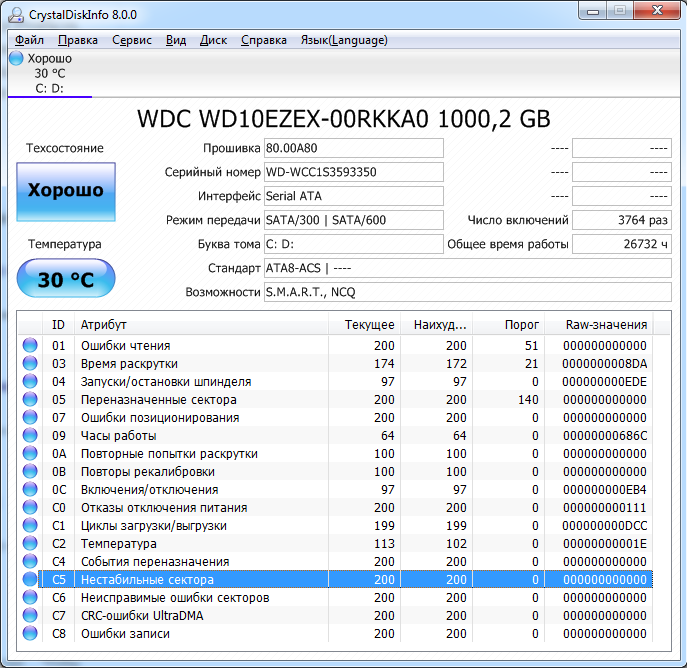687x668 pixels.
Task: Click status icon for C5 Нестабильные сектора
Action: point(30,579)
